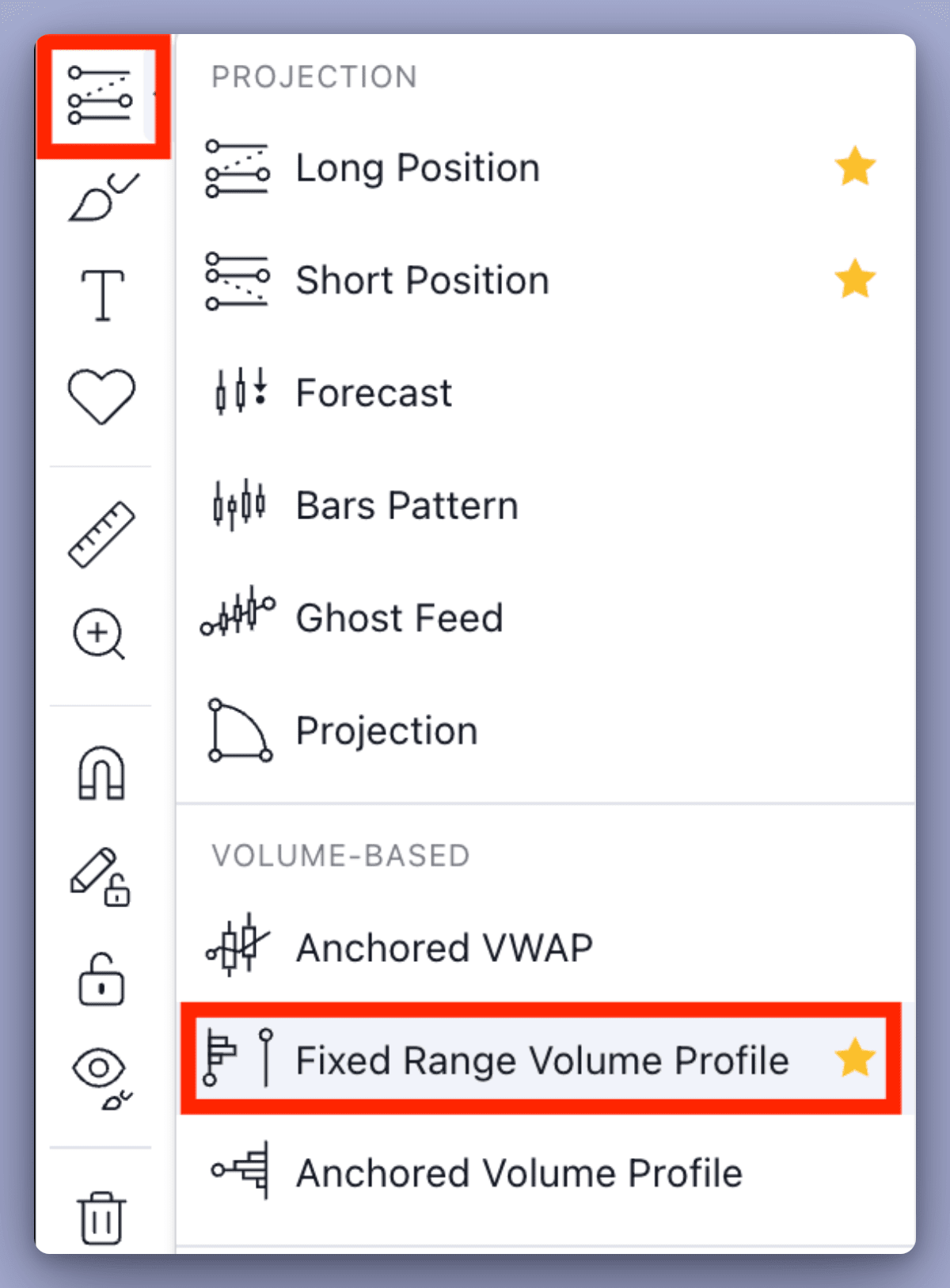
Task: Toggle Stay in Drawing Mode pencil
Action: point(101,877)
